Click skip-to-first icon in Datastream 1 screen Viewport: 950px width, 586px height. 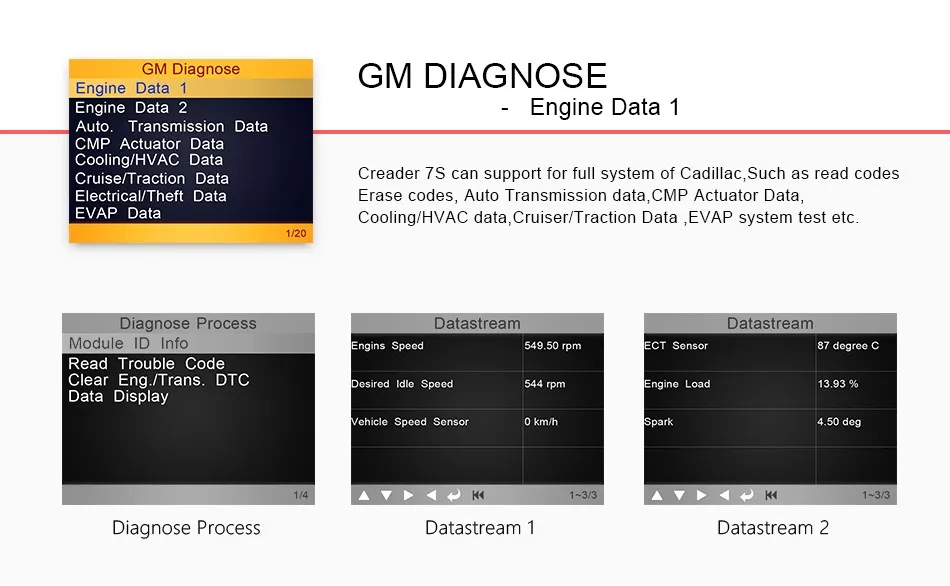(478, 495)
